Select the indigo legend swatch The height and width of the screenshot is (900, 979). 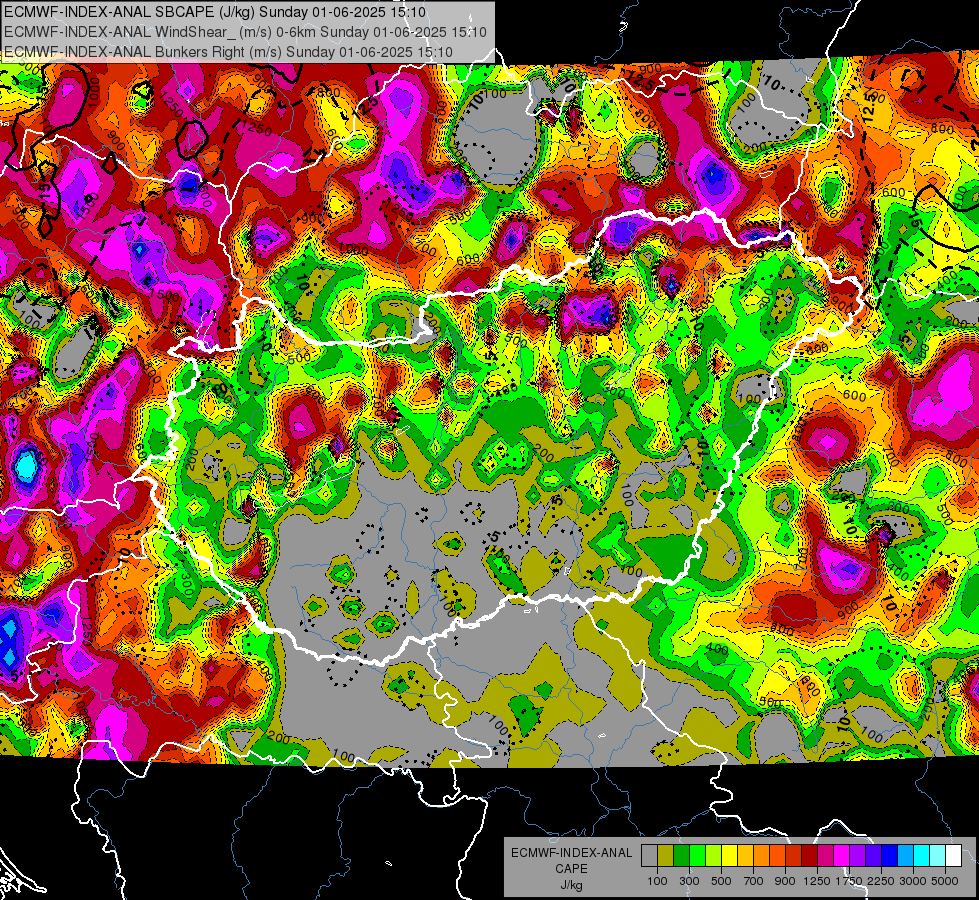[x=873, y=855]
